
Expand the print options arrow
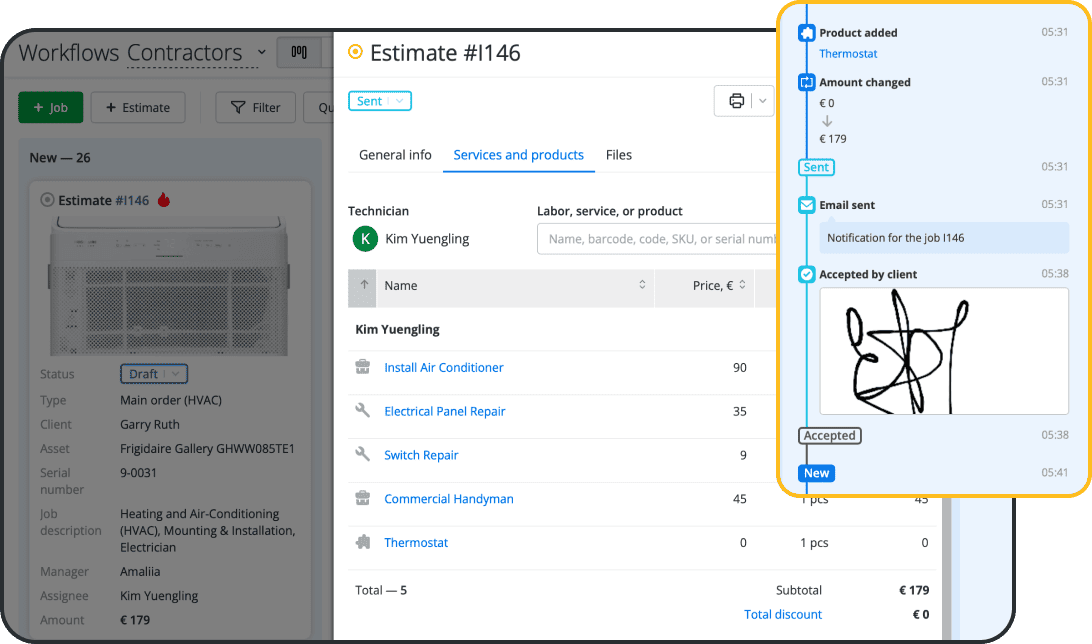coord(763,101)
